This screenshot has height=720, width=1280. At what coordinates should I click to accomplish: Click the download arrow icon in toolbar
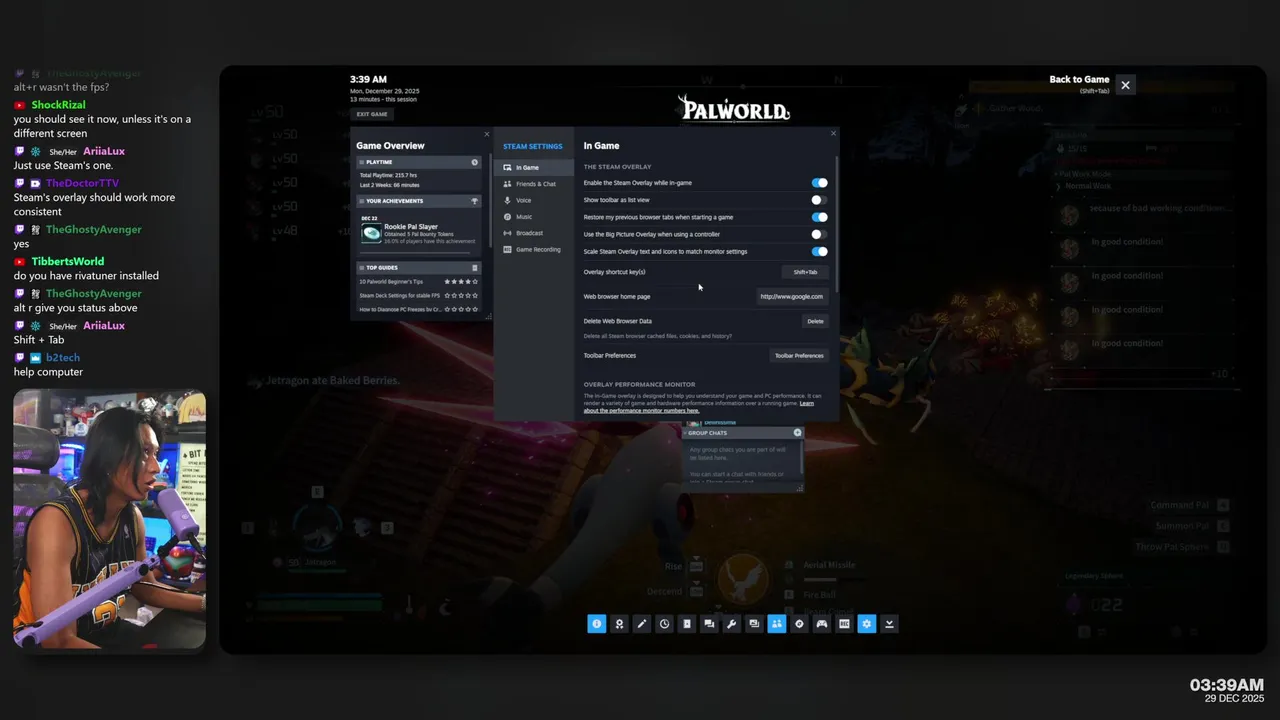[x=889, y=624]
